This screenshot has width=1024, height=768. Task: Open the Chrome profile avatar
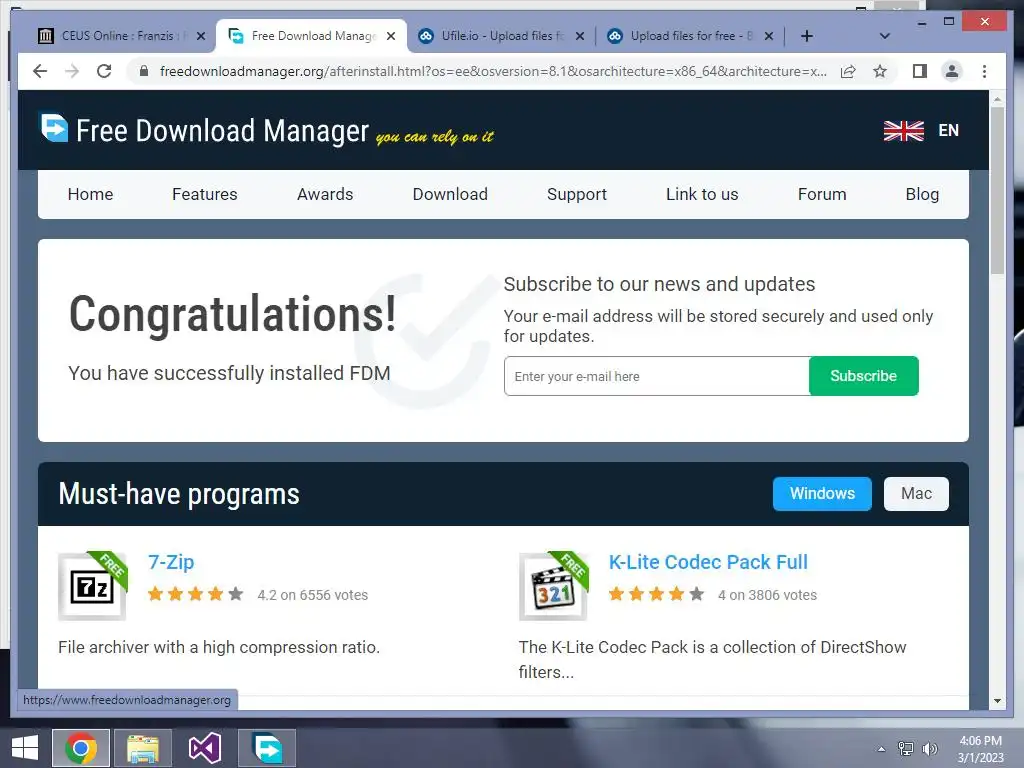click(x=952, y=71)
